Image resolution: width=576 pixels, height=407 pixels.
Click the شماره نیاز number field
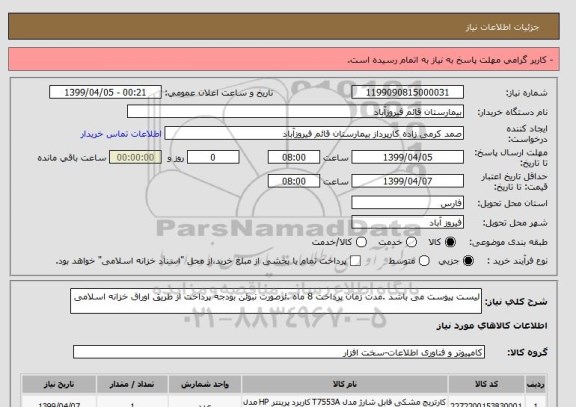(x=407, y=92)
